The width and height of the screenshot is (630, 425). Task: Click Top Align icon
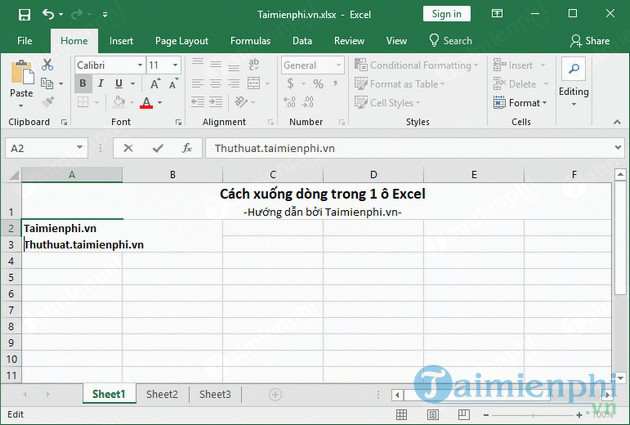[197, 63]
